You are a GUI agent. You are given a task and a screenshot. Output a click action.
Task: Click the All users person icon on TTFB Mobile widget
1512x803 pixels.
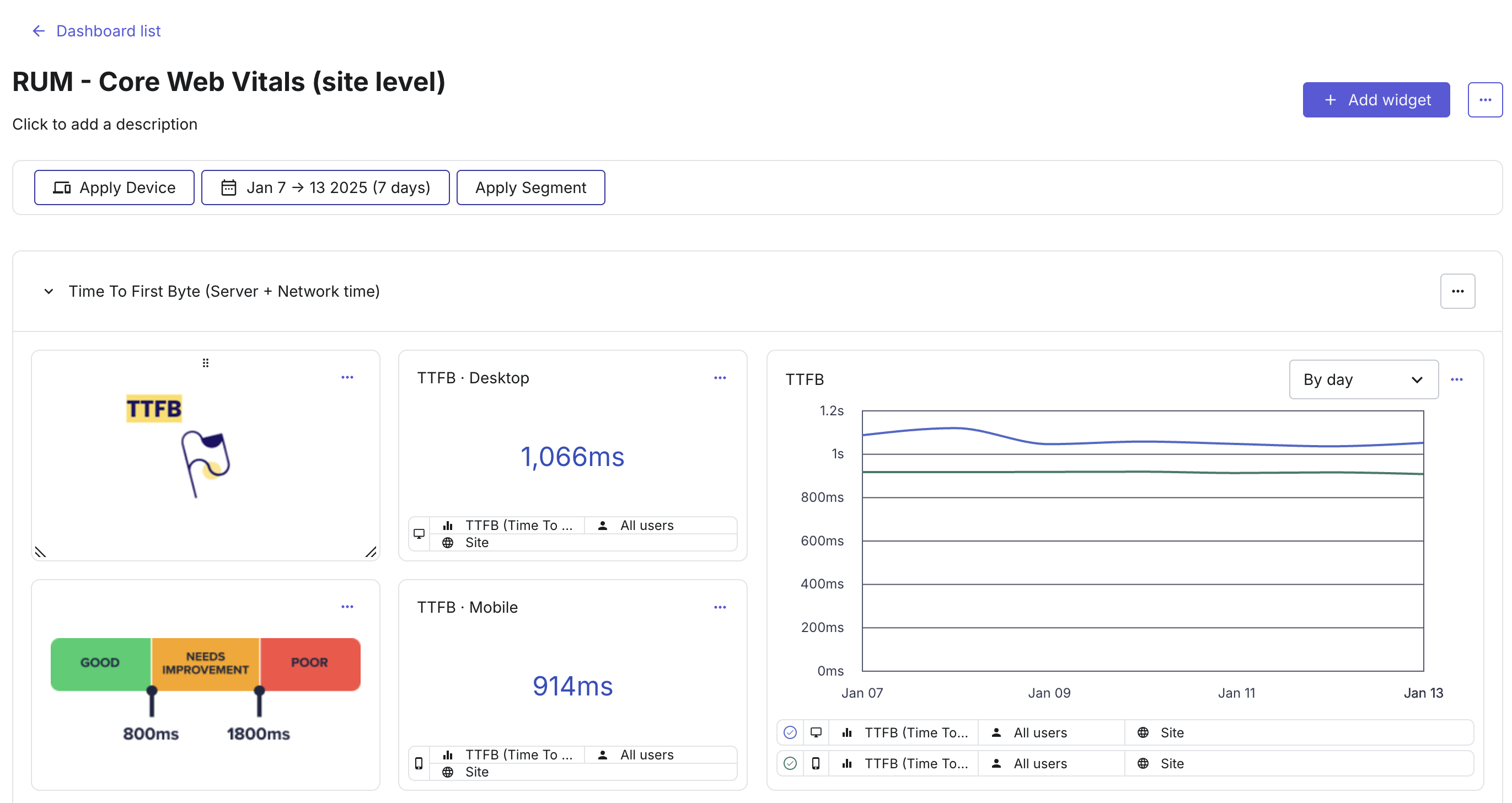(602, 754)
